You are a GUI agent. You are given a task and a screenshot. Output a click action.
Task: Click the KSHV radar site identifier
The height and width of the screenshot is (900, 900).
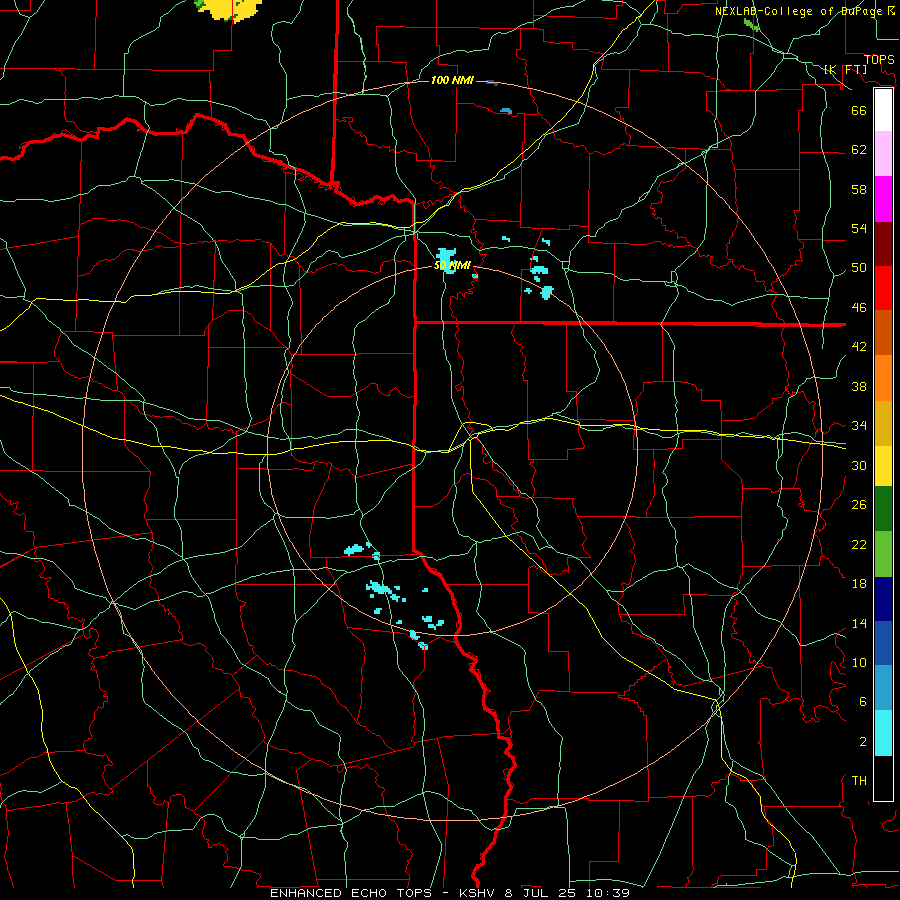click(479, 893)
